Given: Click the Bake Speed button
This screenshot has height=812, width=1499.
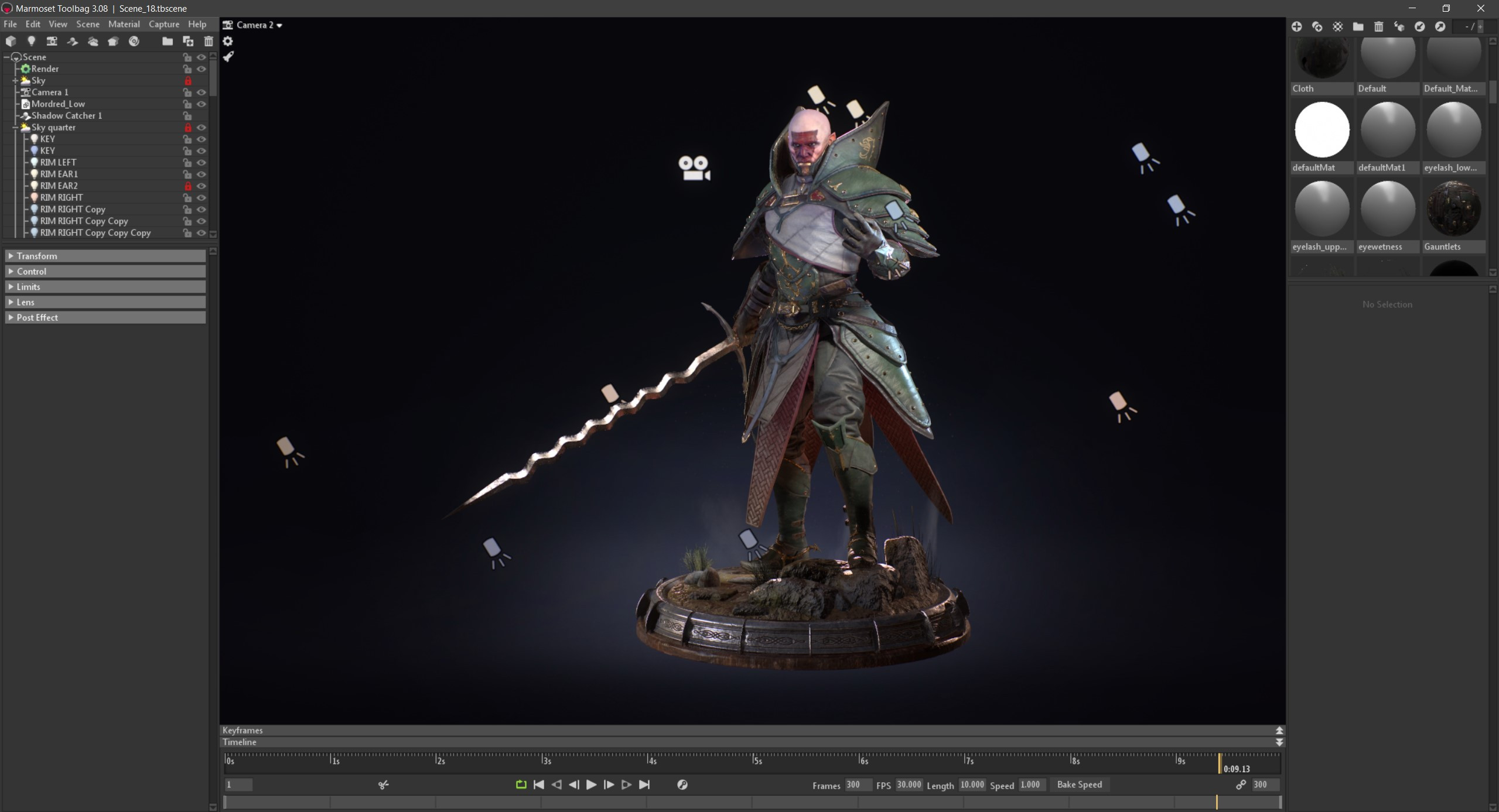Looking at the screenshot, I should pyautogui.click(x=1079, y=784).
